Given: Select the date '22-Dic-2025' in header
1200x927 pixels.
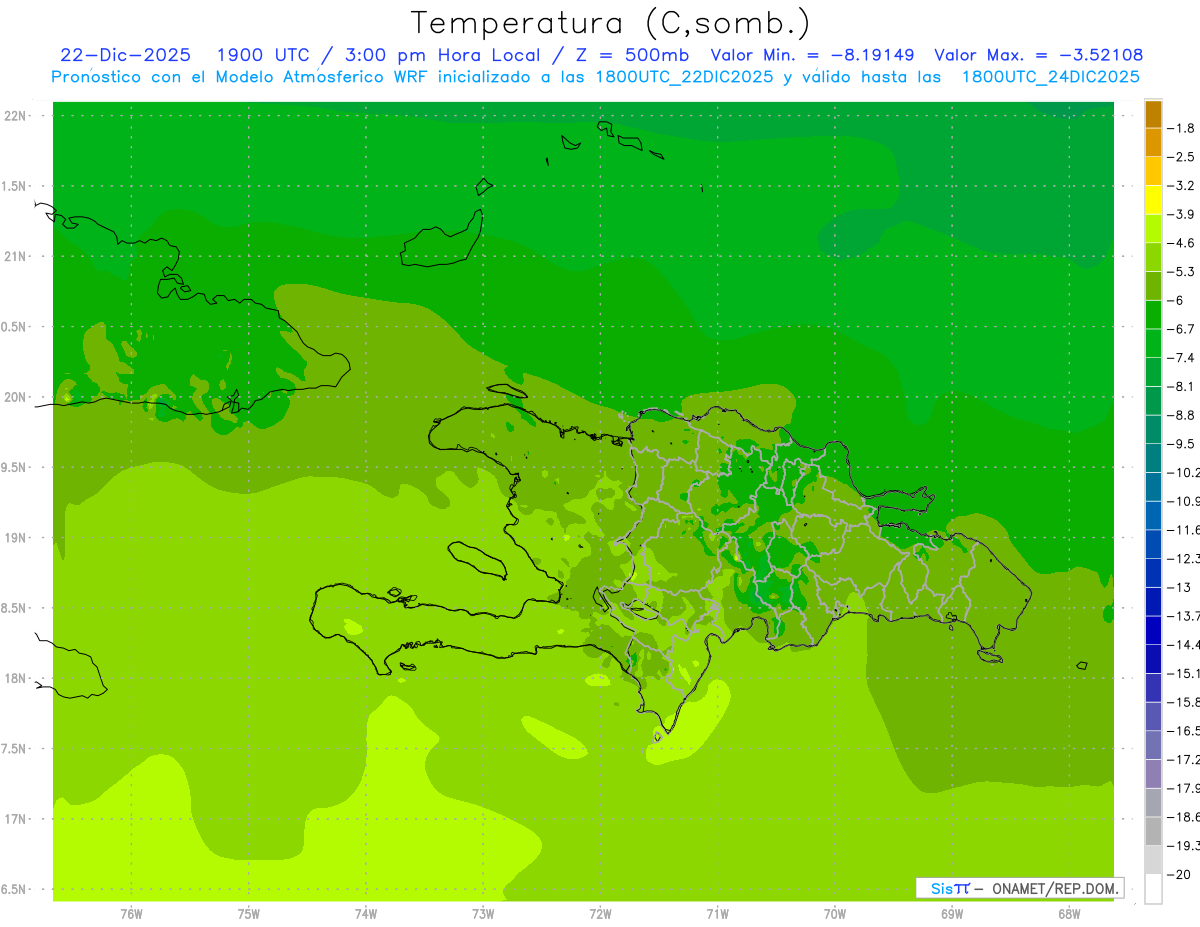Looking at the screenshot, I should [125, 55].
